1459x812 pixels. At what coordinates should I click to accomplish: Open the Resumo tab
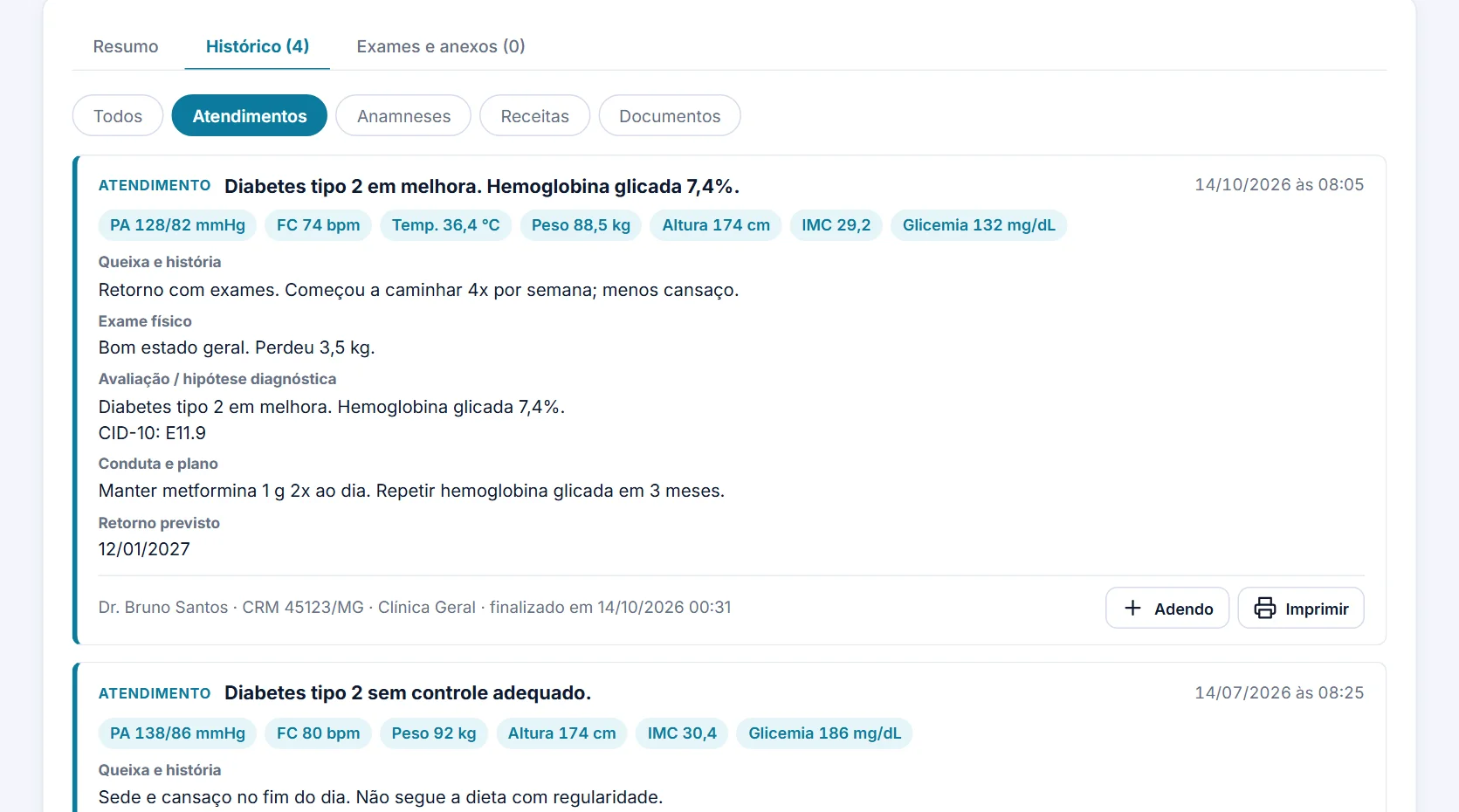[x=126, y=46]
